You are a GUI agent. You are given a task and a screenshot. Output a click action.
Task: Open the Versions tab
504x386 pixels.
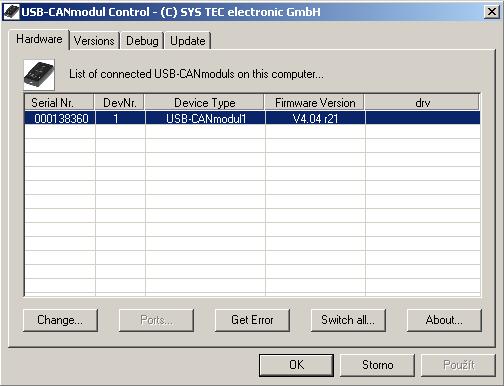(x=94, y=41)
